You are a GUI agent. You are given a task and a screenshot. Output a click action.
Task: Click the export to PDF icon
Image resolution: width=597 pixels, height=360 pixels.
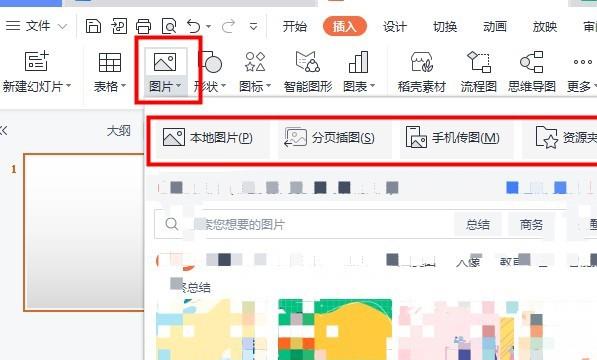coord(119,27)
